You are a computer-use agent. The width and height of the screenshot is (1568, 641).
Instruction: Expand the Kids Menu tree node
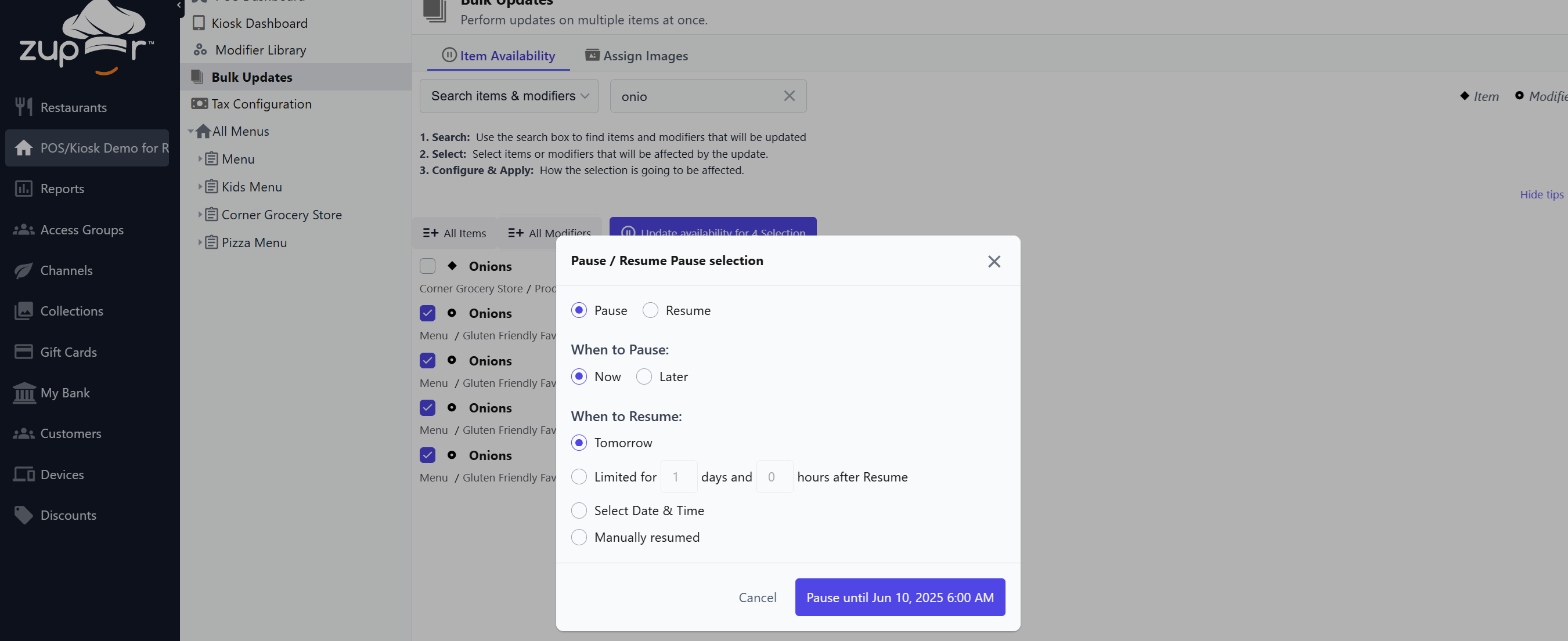tap(199, 187)
